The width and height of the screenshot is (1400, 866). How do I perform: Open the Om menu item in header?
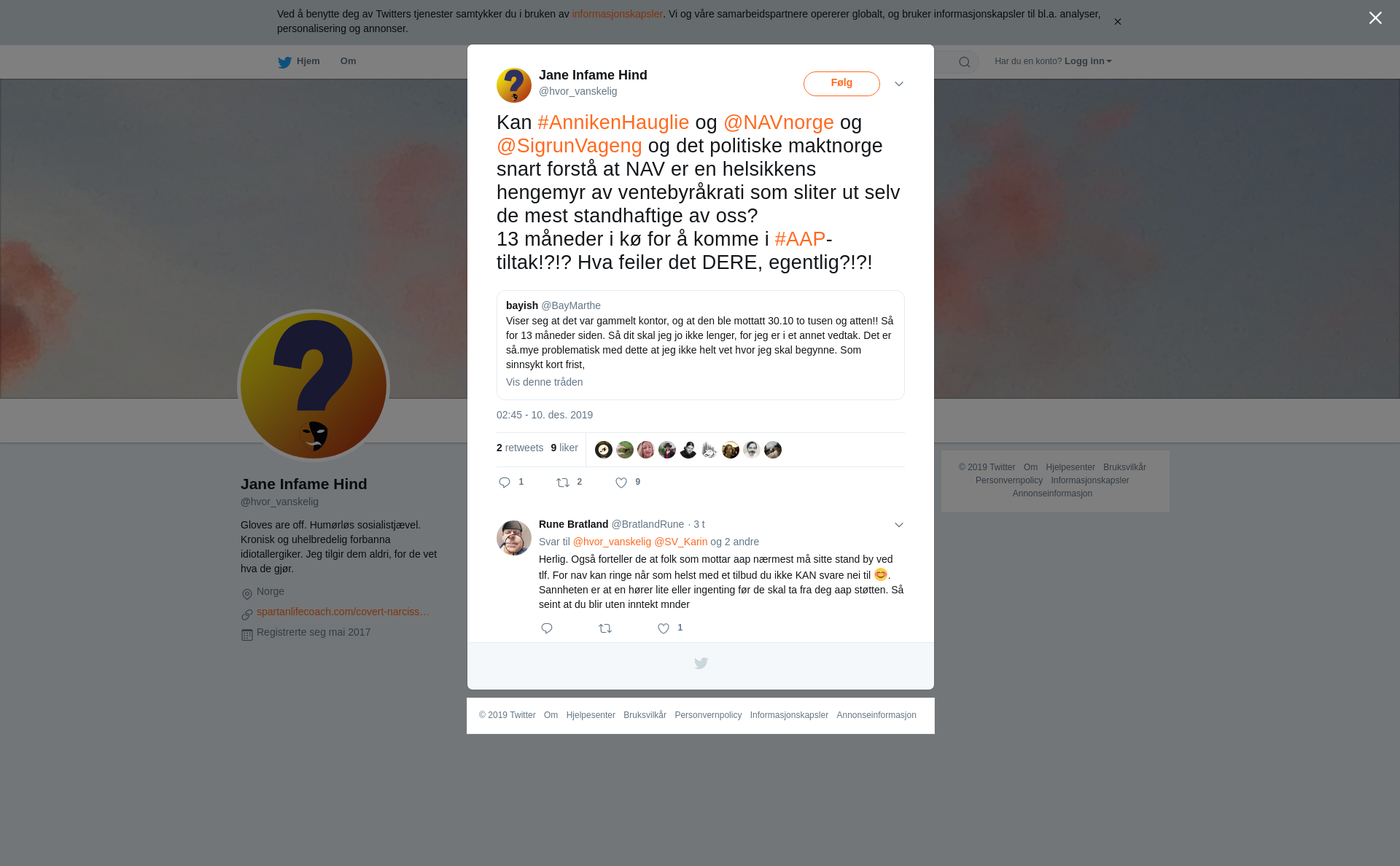(x=348, y=61)
